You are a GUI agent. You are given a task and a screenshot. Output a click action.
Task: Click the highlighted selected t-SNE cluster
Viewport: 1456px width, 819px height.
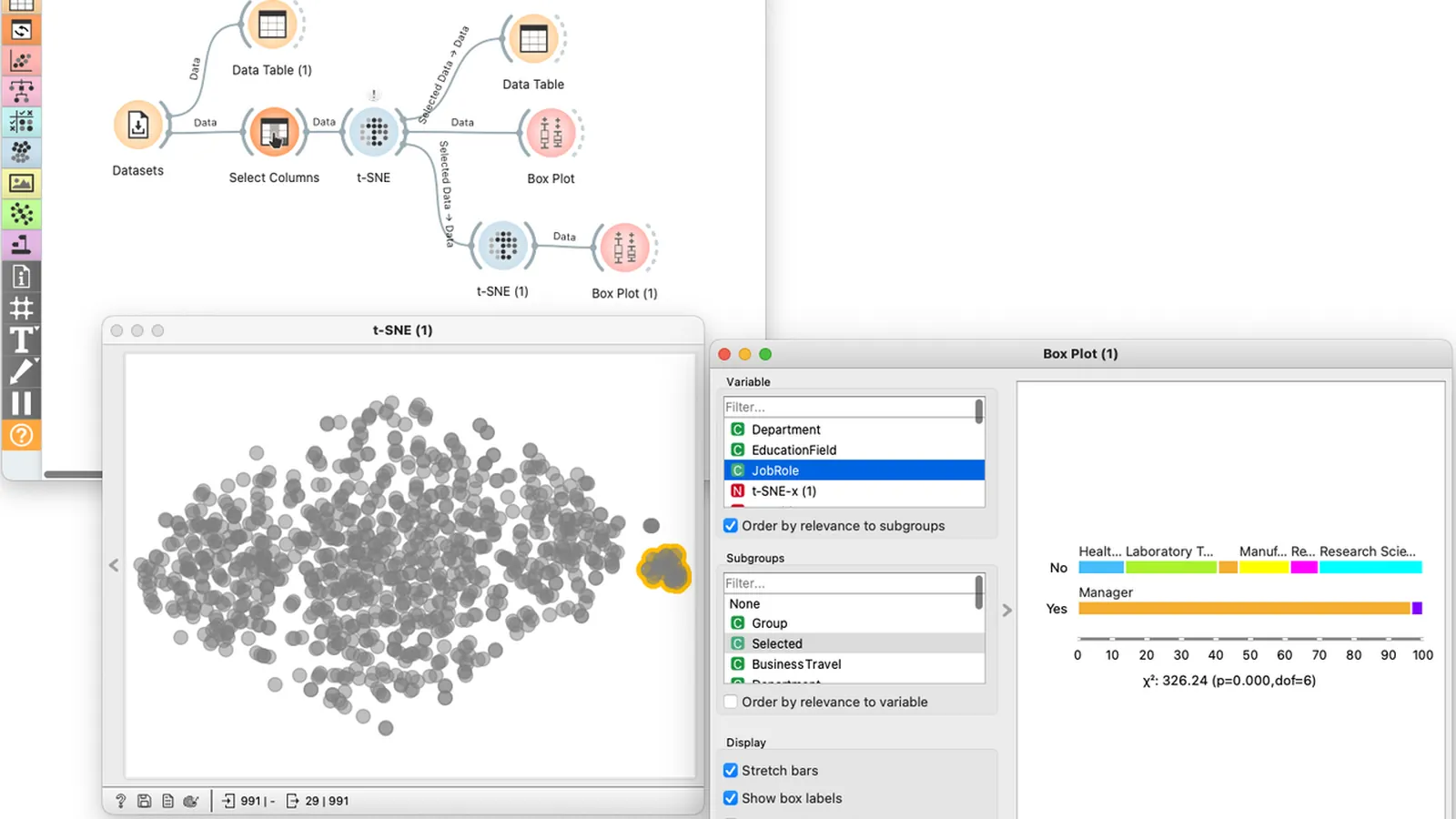click(664, 569)
